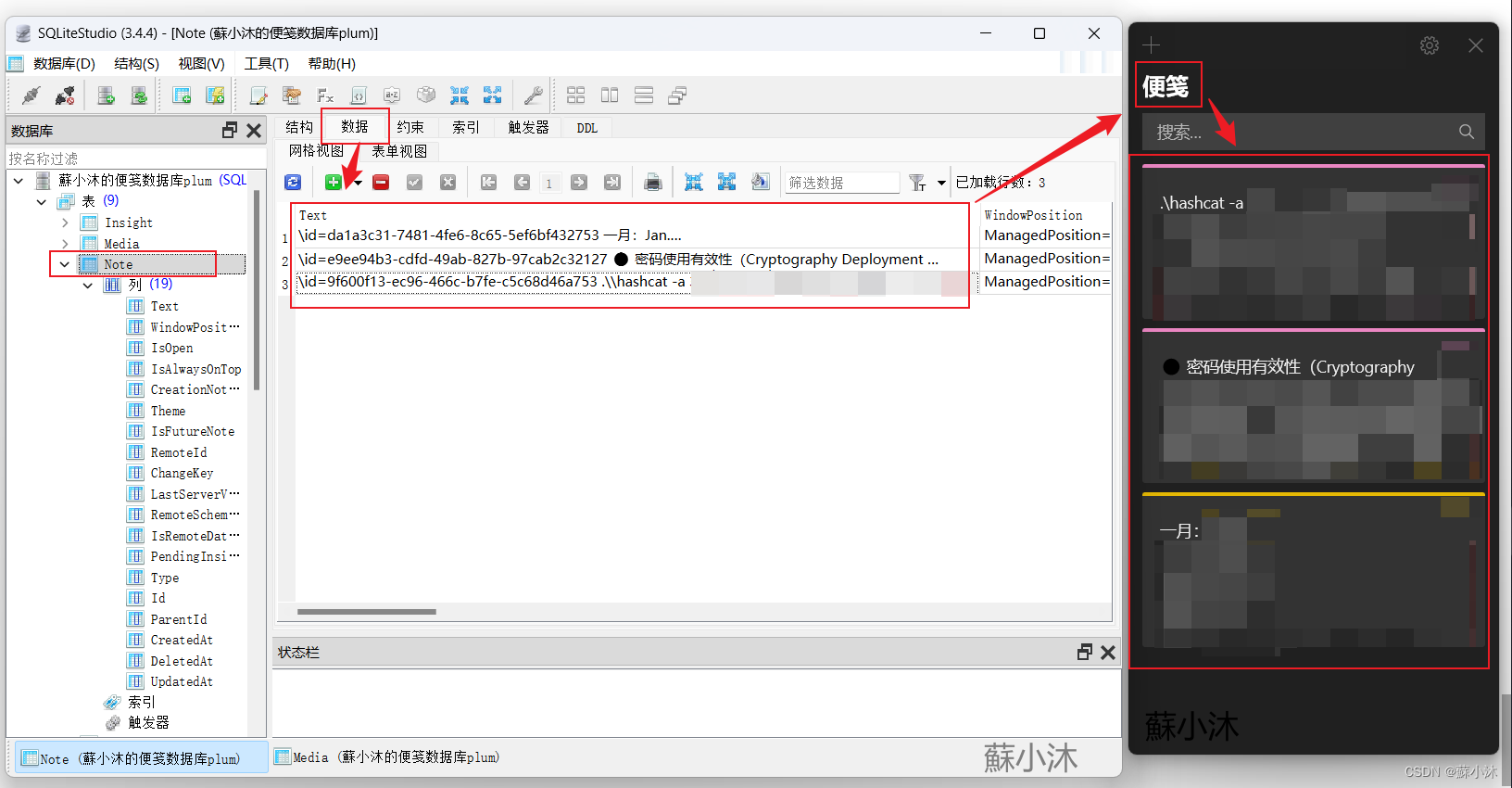The width and height of the screenshot is (1512, 788).
Task: Go to the previous data page
Action: tap(522, 183)
